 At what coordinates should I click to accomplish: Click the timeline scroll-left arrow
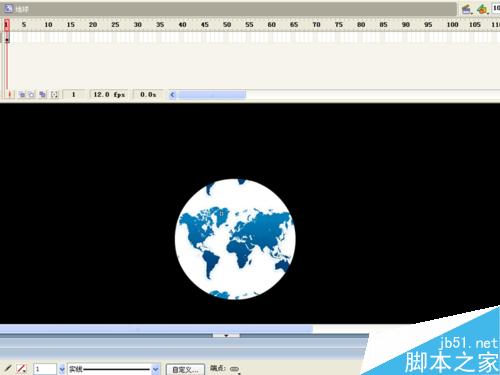click(x=172, y=95)
